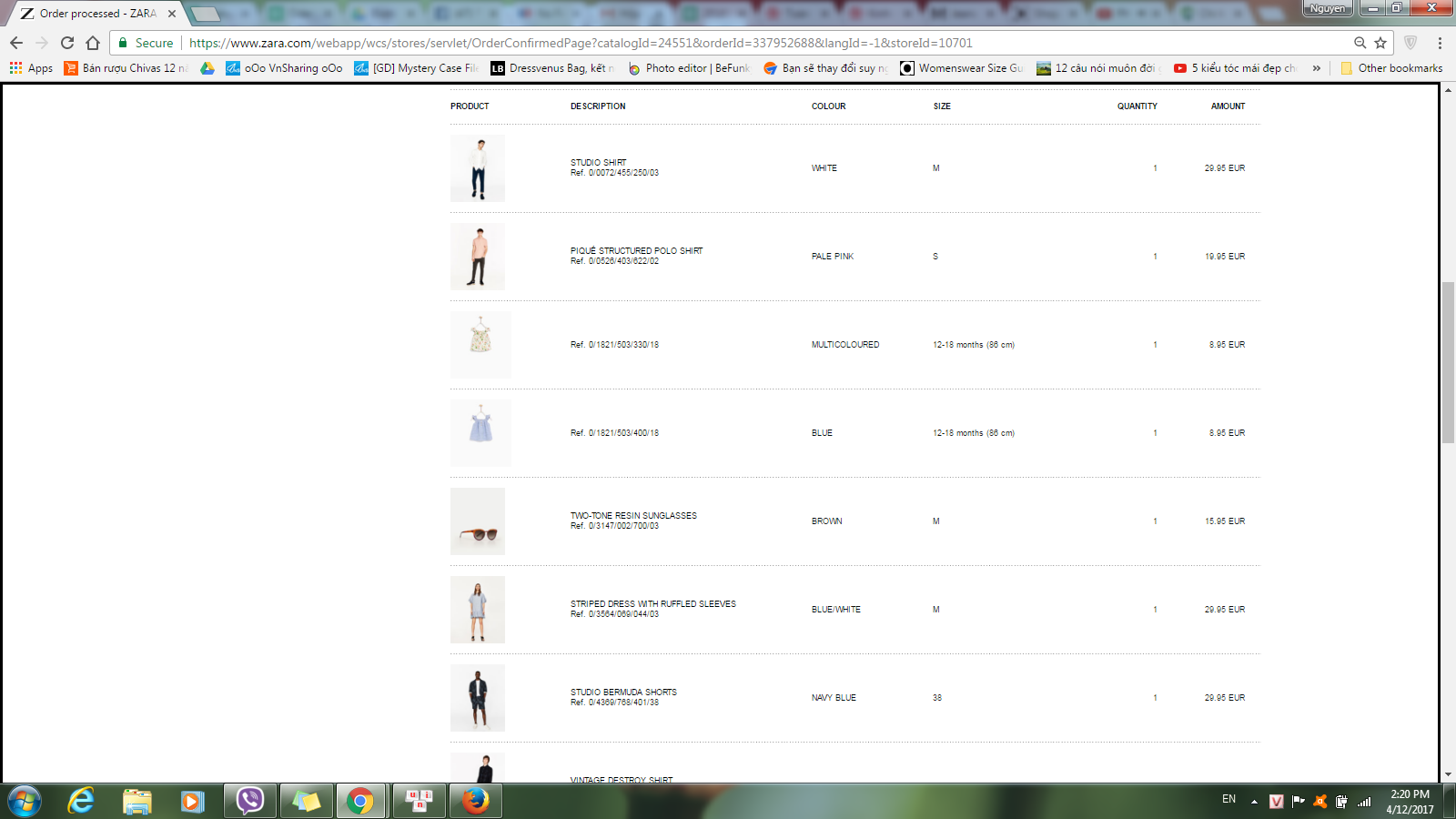Viewport: 1456px width, 819px height.
Task: Open the Chrome three-dot menu
Action: point(1440,43)
